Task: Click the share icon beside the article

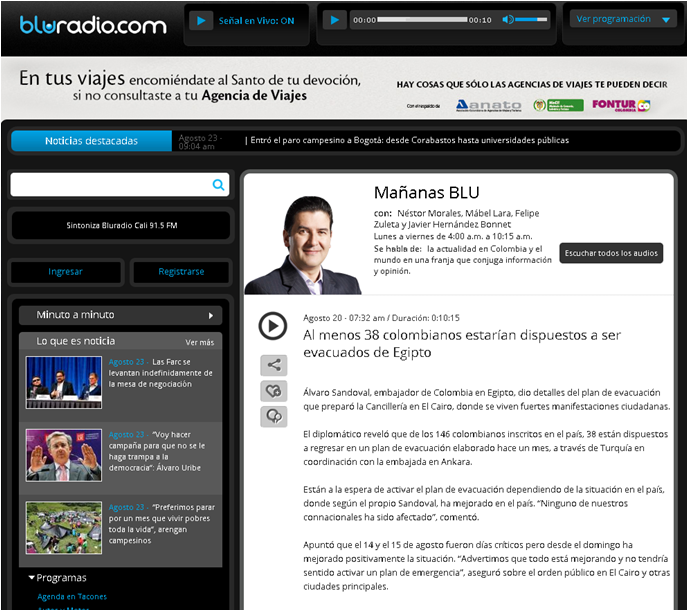Action: (274, 365)
